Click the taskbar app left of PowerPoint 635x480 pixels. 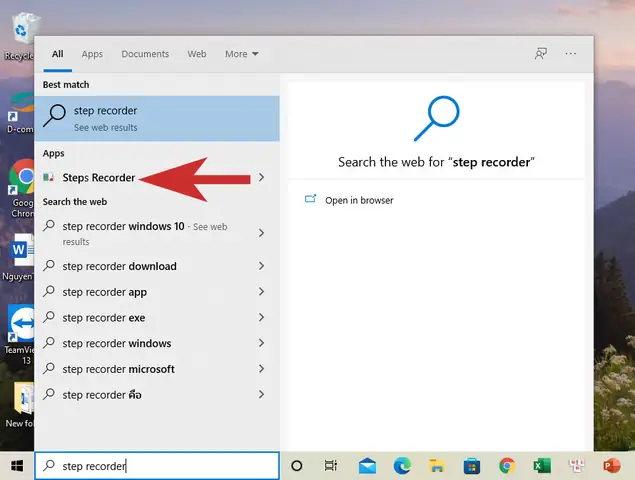(577, 466)
